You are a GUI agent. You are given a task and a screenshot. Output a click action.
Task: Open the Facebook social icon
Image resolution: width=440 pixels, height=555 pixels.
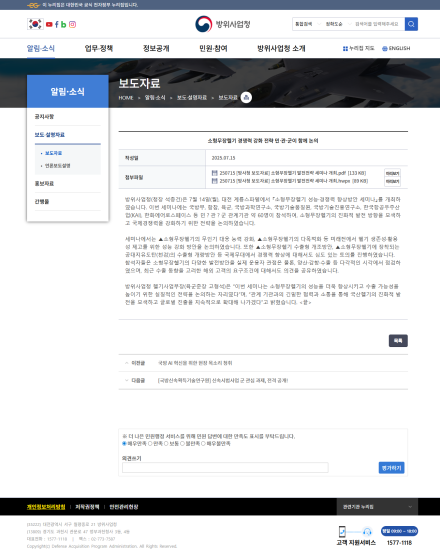57,24
